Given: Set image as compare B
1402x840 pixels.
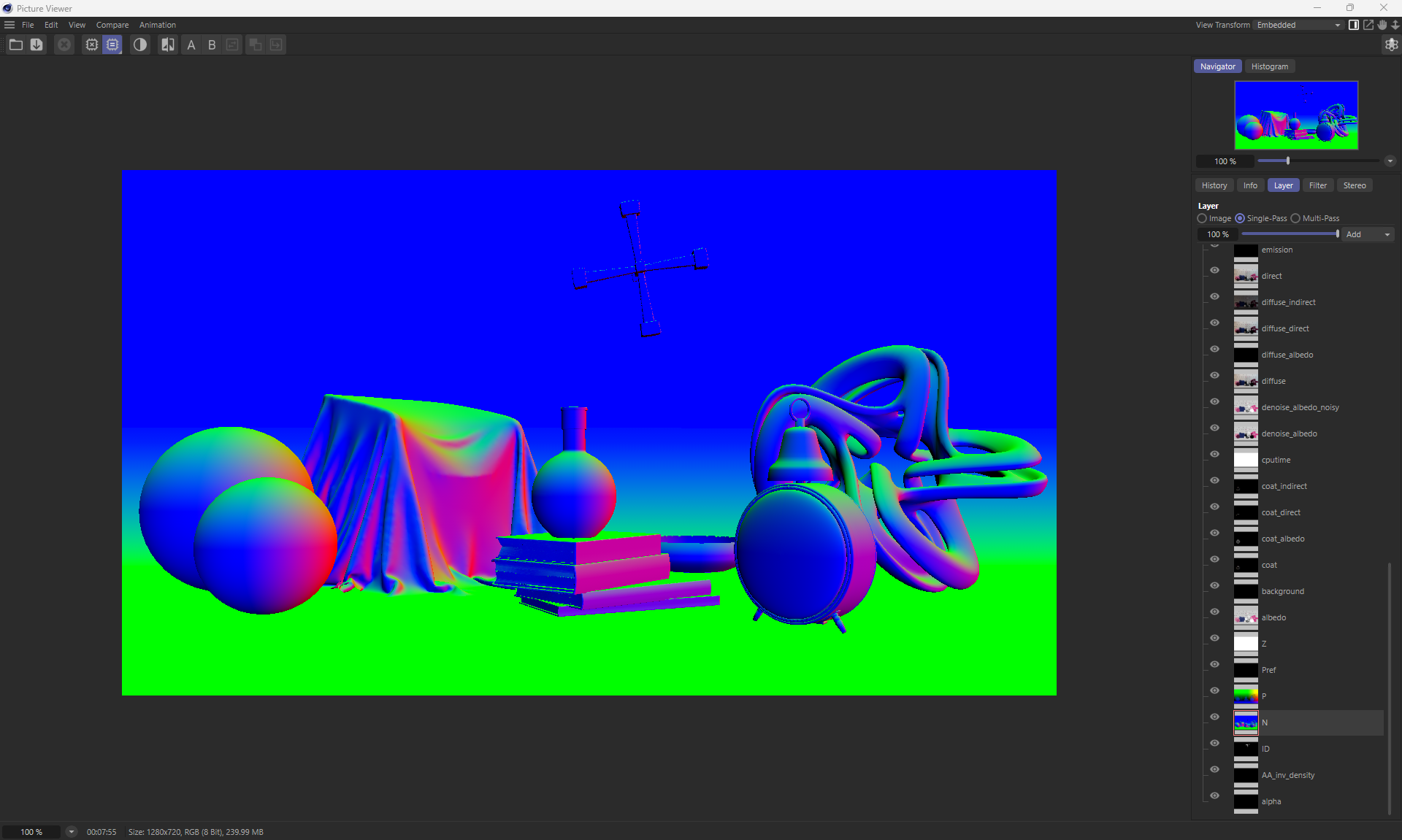Looking at the screenshot, I should (212, 45).
